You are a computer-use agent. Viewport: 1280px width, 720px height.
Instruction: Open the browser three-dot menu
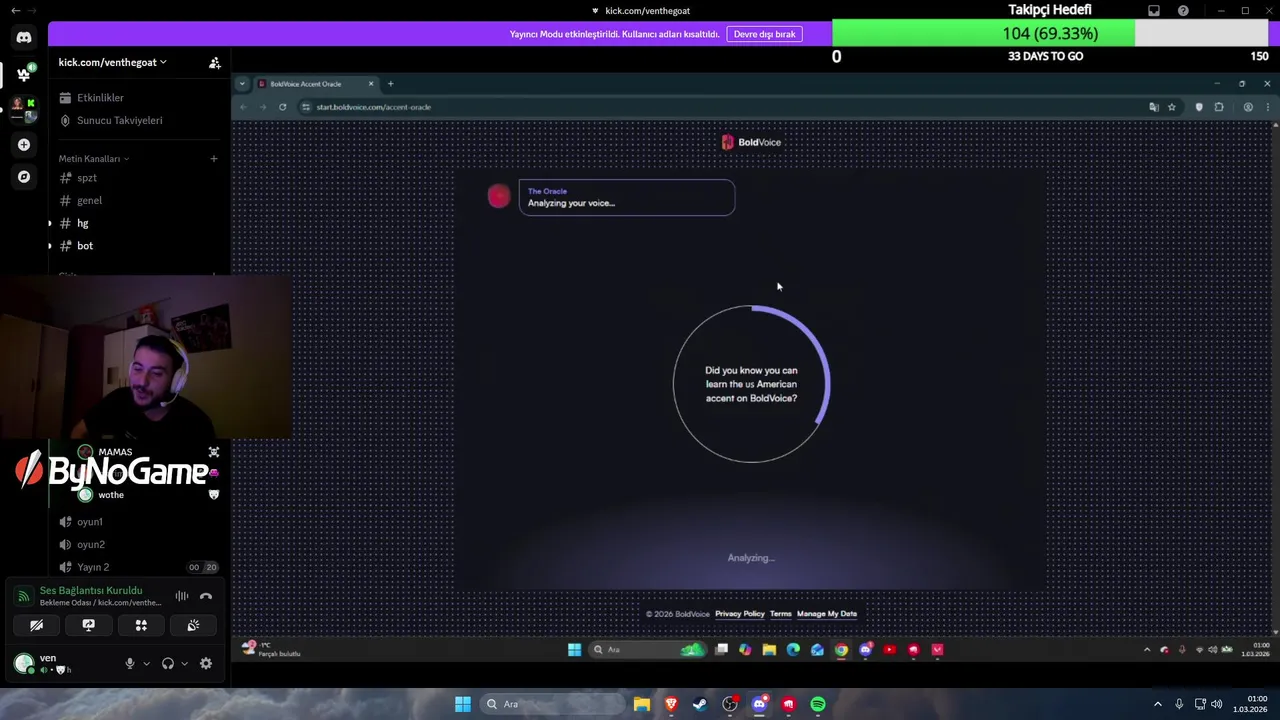[x=1267, y=107]
